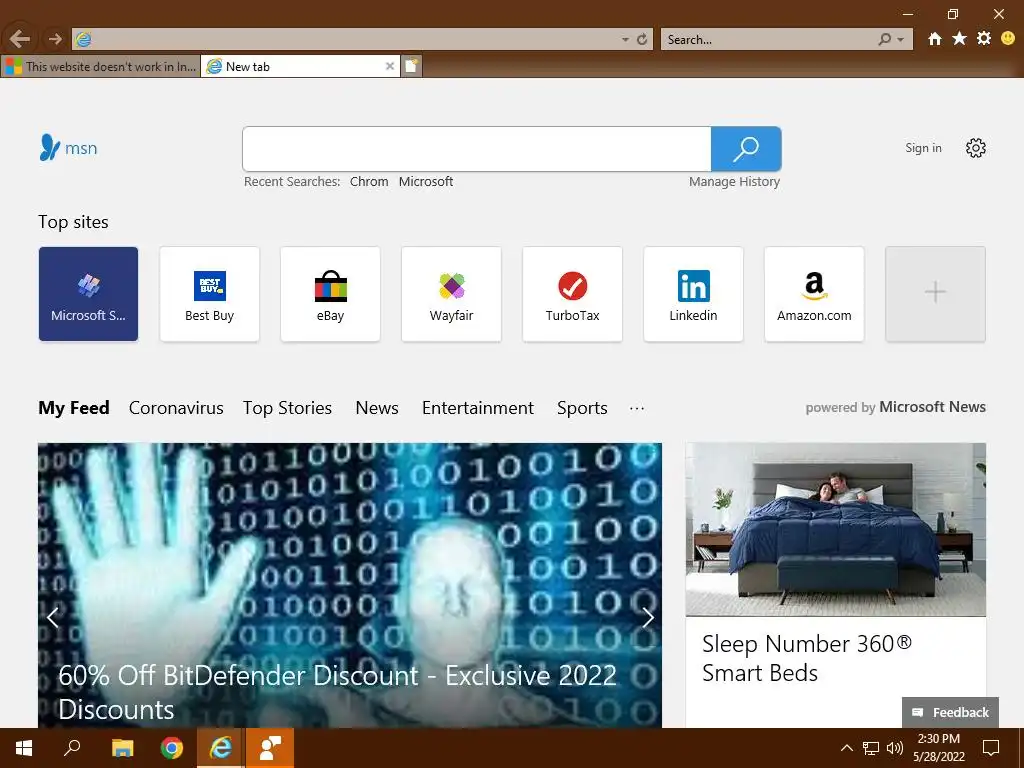Switch to the Coronavirus feed tab

click(176, 408)
